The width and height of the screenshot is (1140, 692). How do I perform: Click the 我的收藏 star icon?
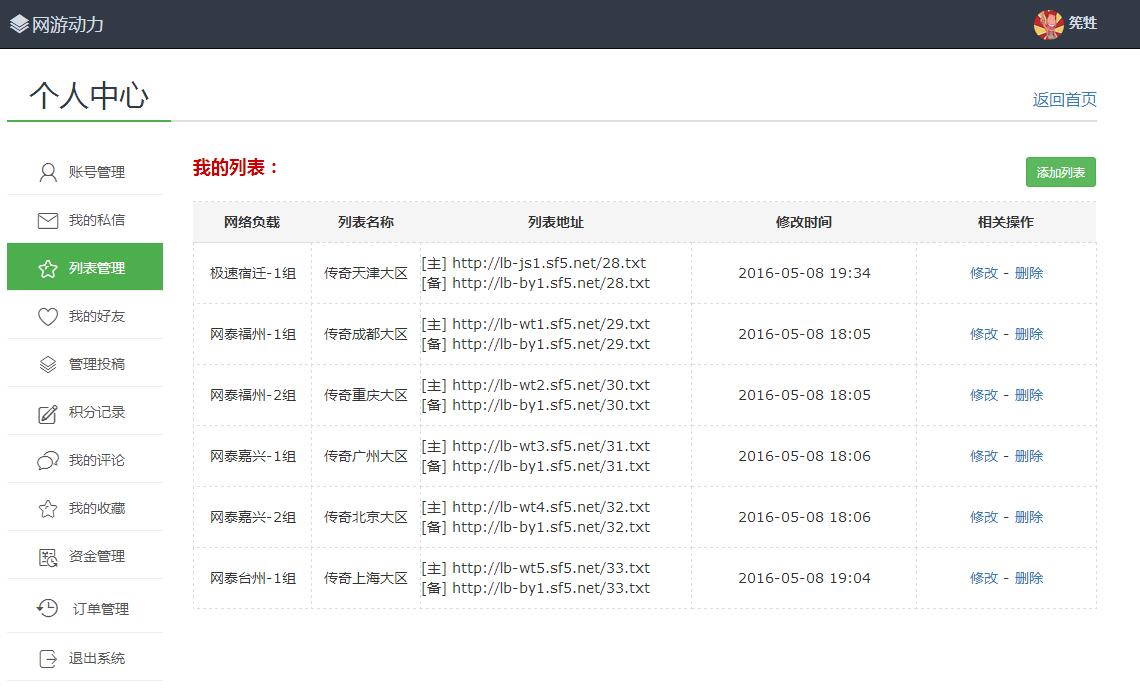[x=48, y=508]
